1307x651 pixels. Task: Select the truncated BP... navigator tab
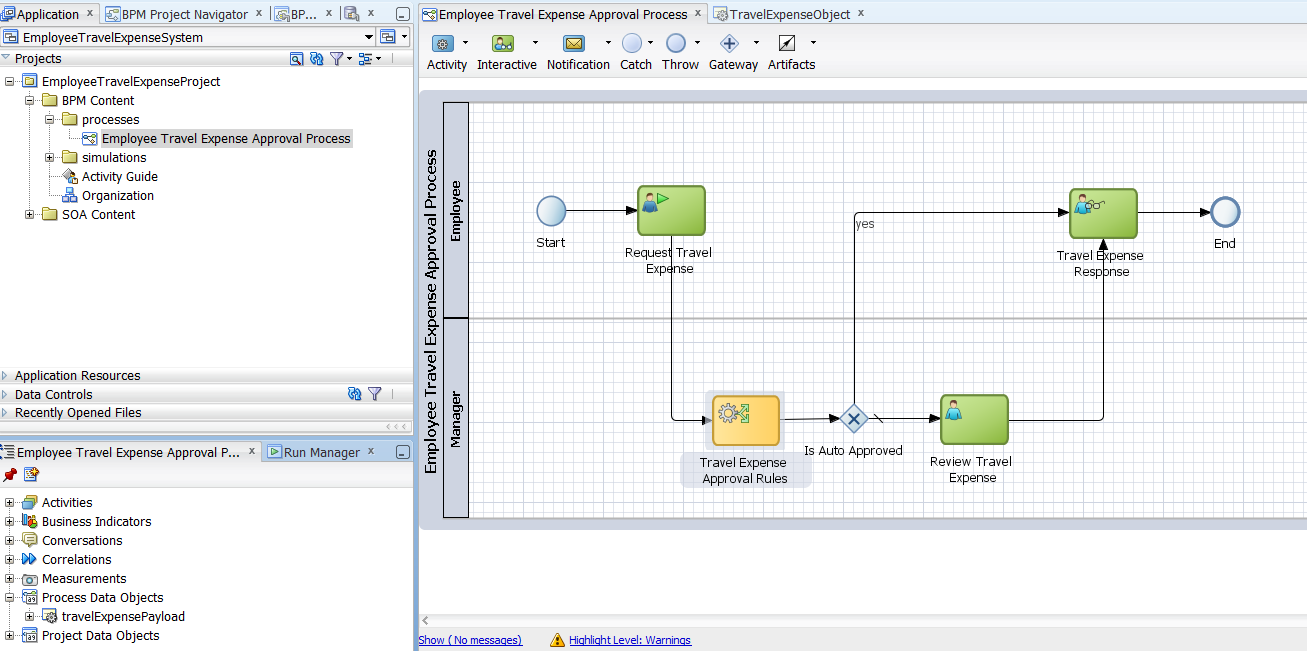pyautogui.click(x=303, y=14)
